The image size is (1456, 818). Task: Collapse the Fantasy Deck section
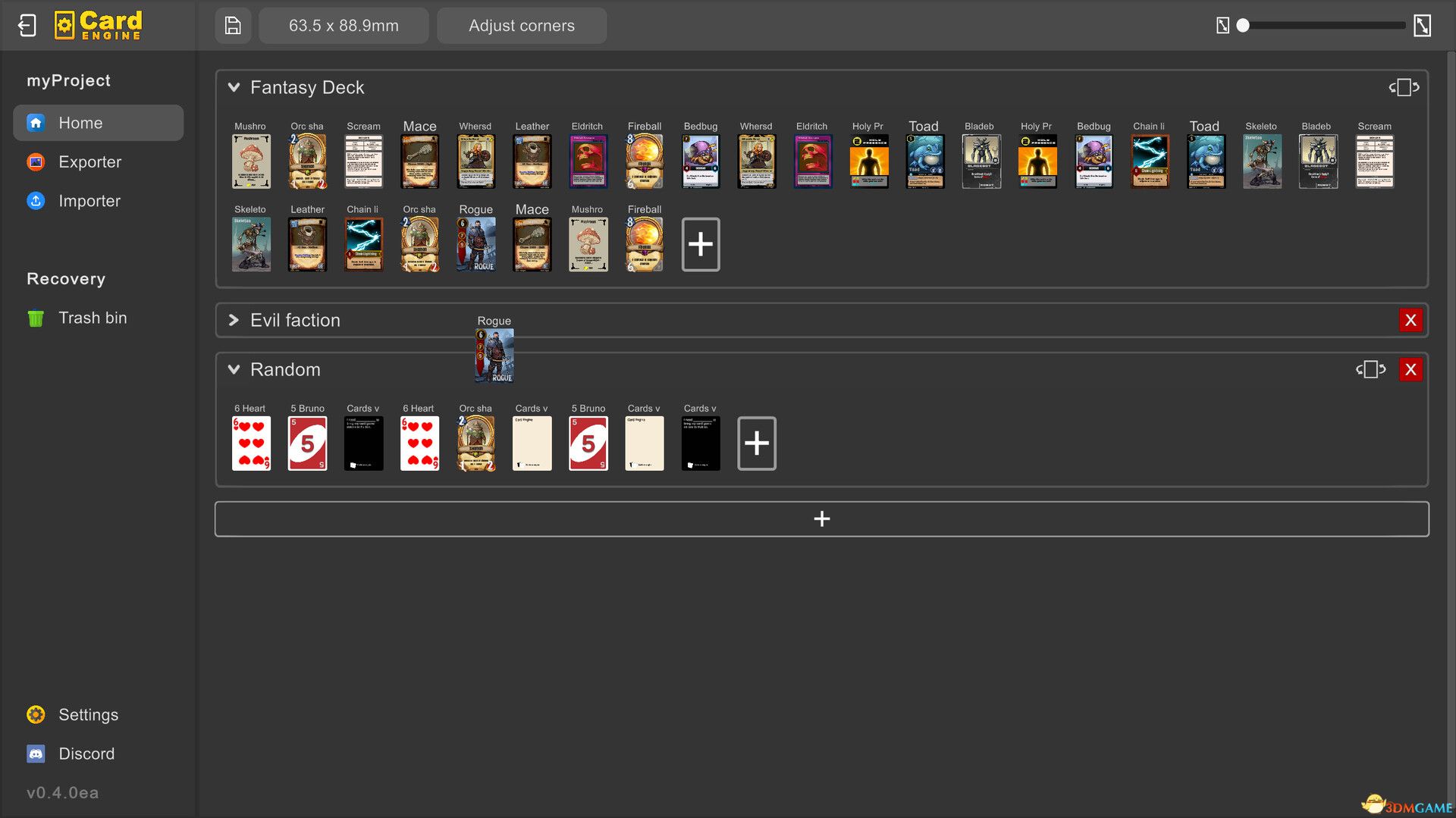(234, 88)
